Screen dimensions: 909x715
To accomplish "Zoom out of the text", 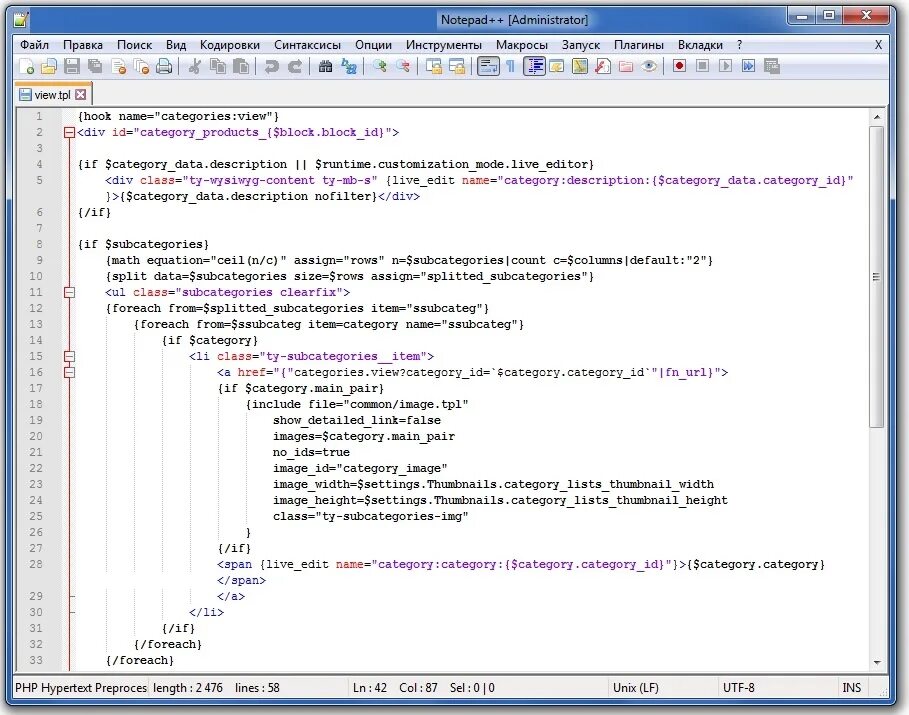I will [403, 66].
